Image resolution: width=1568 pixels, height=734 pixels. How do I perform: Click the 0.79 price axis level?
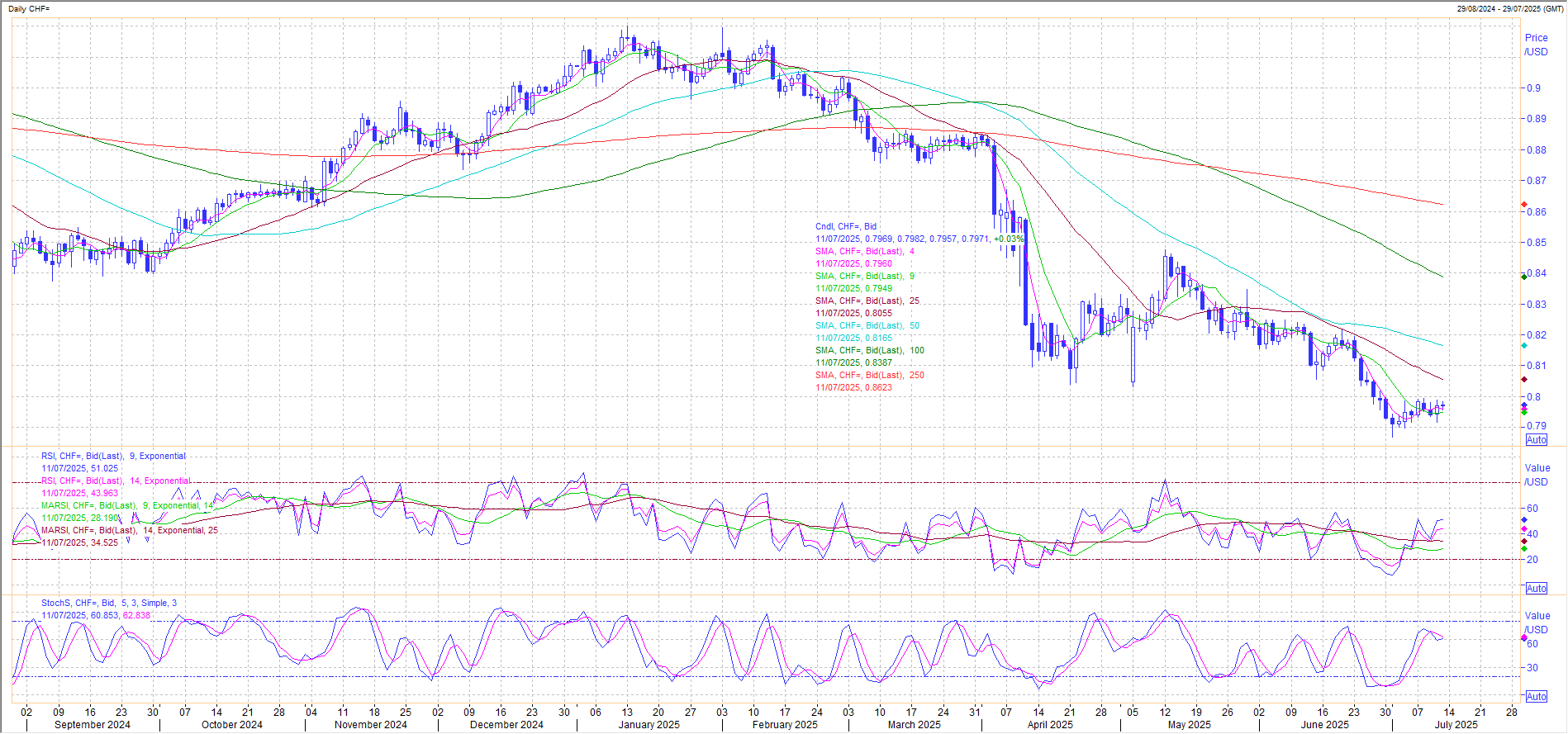[1537, 426]
